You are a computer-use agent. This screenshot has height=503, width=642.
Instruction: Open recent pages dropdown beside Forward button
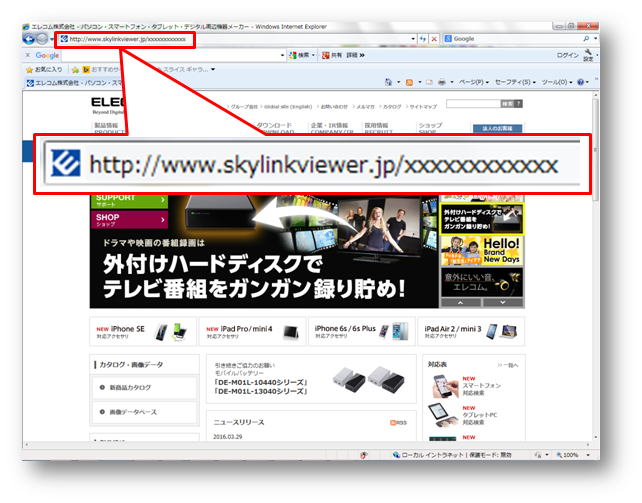pos(51,39)
